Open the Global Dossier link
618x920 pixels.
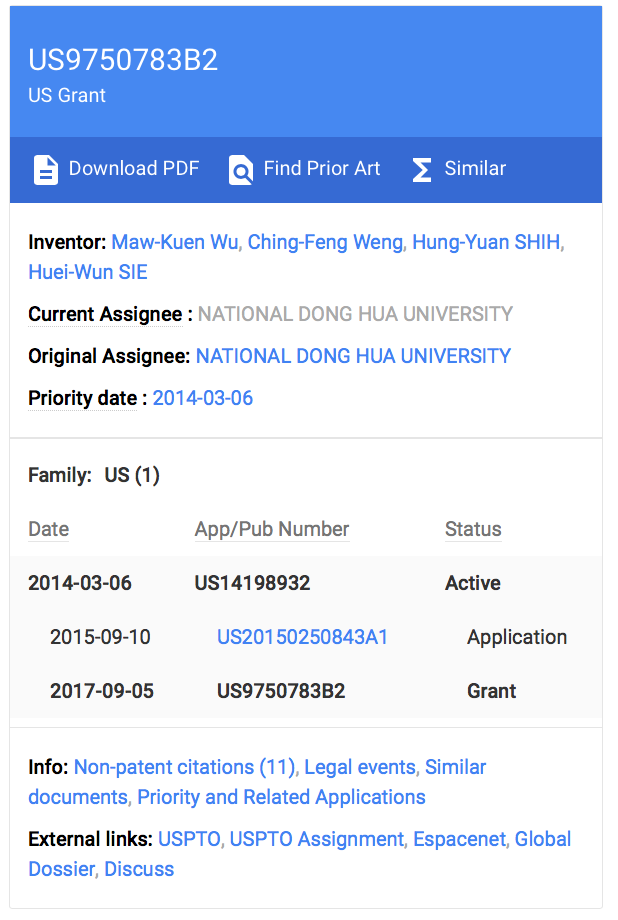(x=543, y=839)
